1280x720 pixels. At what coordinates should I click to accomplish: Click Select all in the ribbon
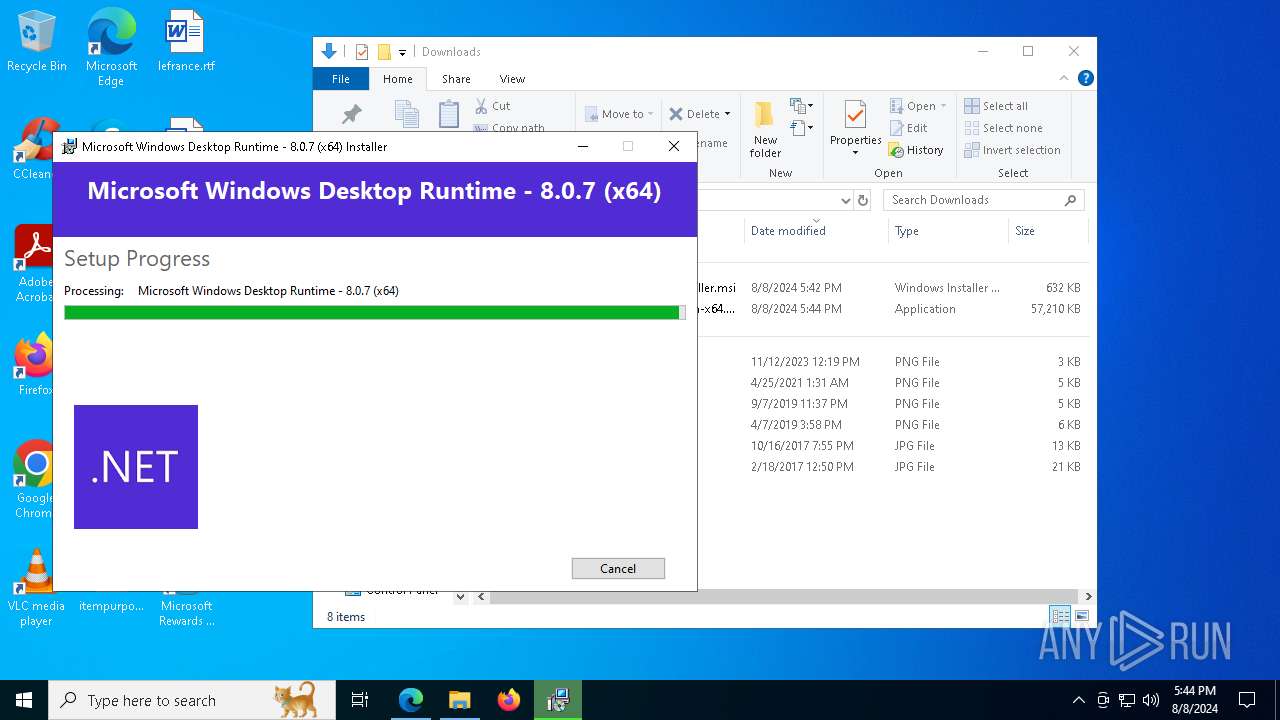click(x=996, y=106)
